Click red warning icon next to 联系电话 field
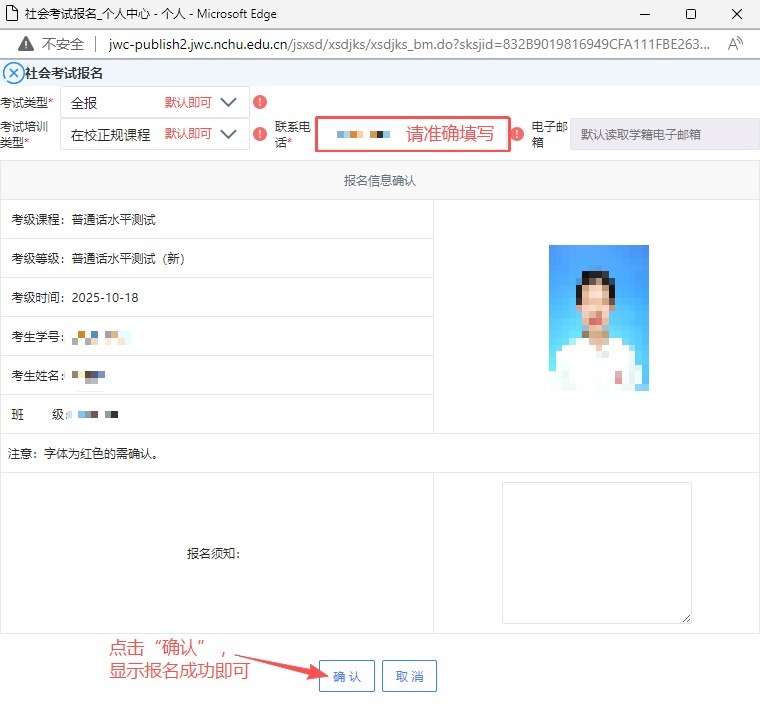Viewport: 760px width, 721px height. [517, 134]
